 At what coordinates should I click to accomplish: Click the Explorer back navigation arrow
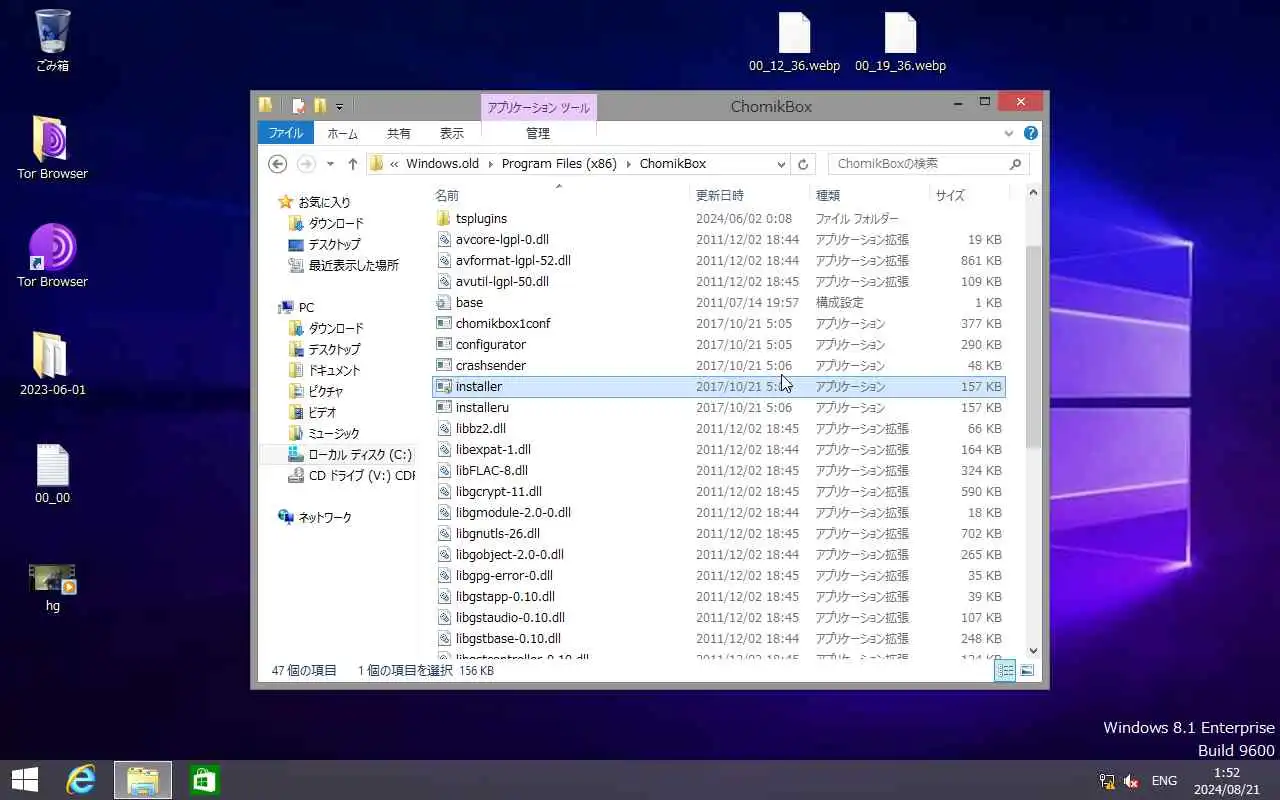click(x=278, y=164)
